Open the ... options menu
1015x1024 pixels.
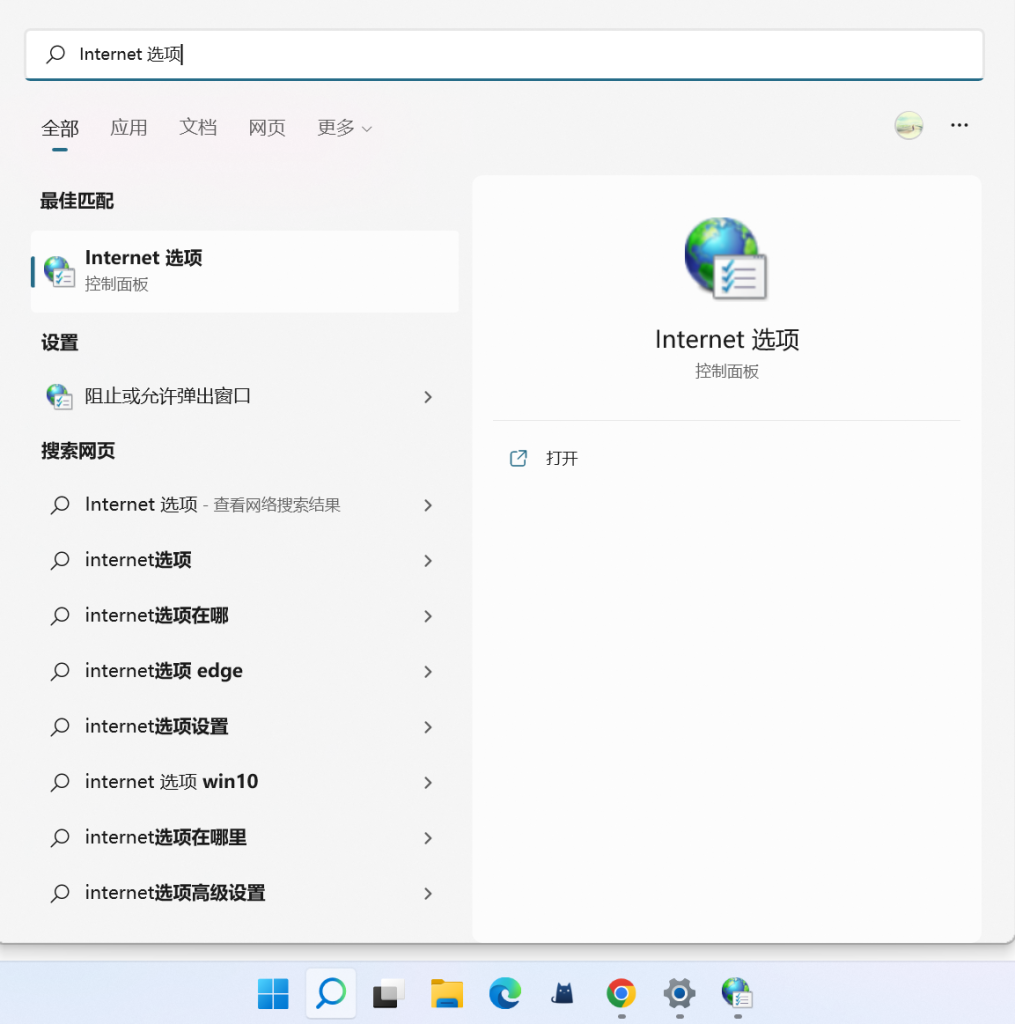pyautogui.click(x=959, y=125)
